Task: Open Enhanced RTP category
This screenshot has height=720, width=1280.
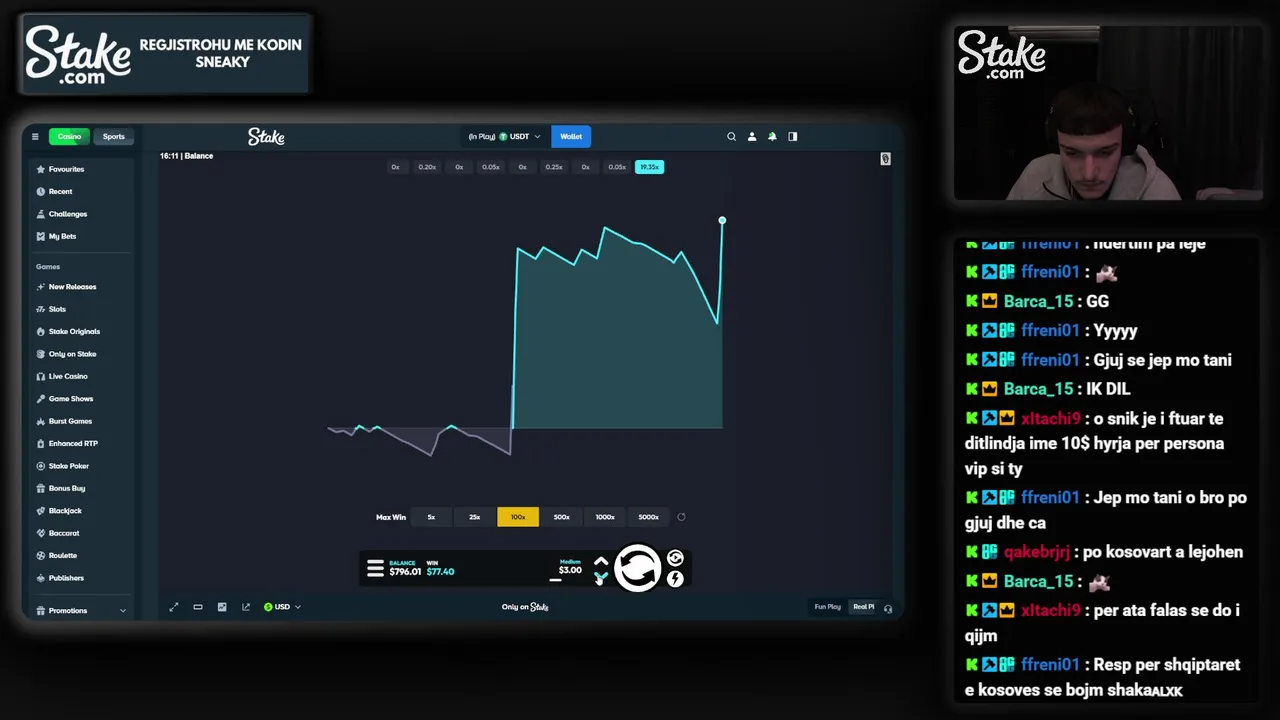Action: coord(73,443)
